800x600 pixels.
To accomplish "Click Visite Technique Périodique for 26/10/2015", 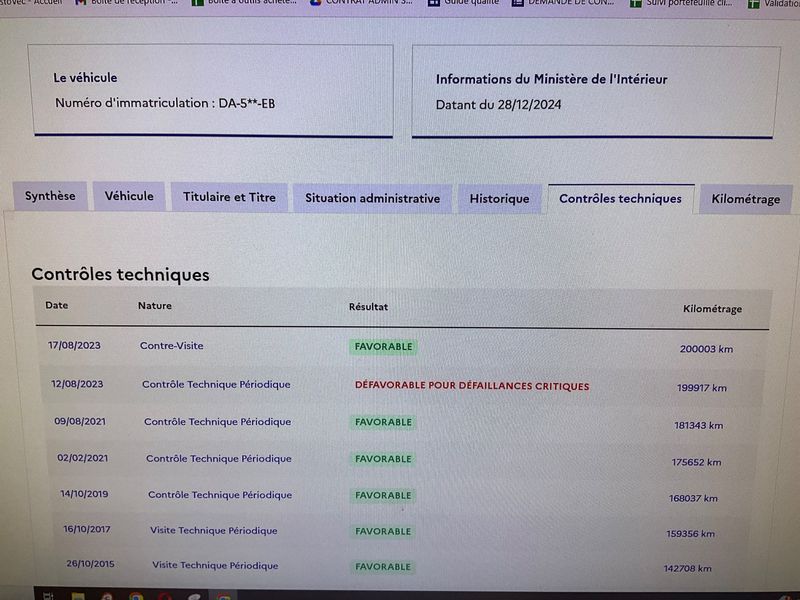I will [x=215, y=565].
